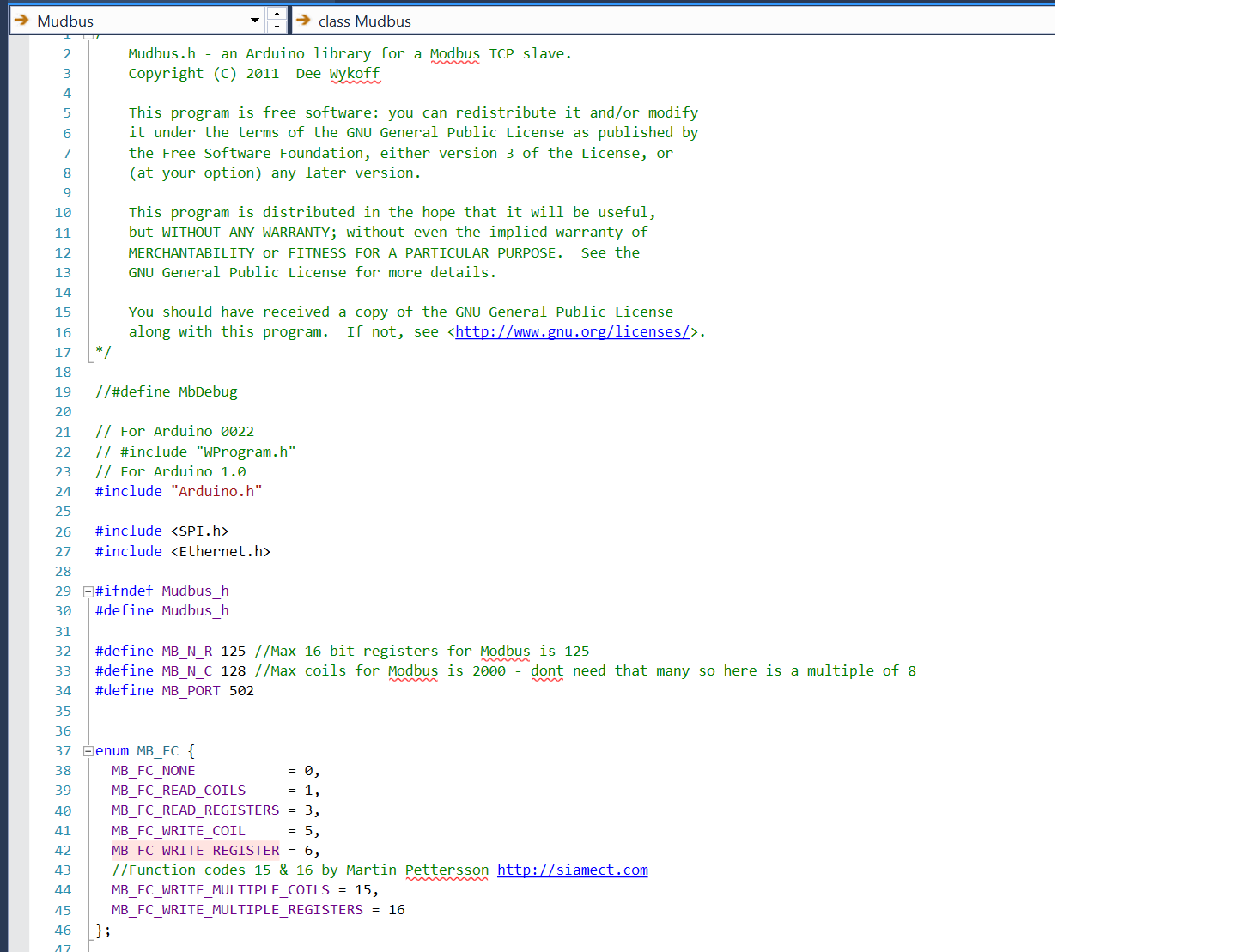Open the siamect.com hyperlink
The width and height of the screenshot is (1240, 952).
(x=572, y=870)
